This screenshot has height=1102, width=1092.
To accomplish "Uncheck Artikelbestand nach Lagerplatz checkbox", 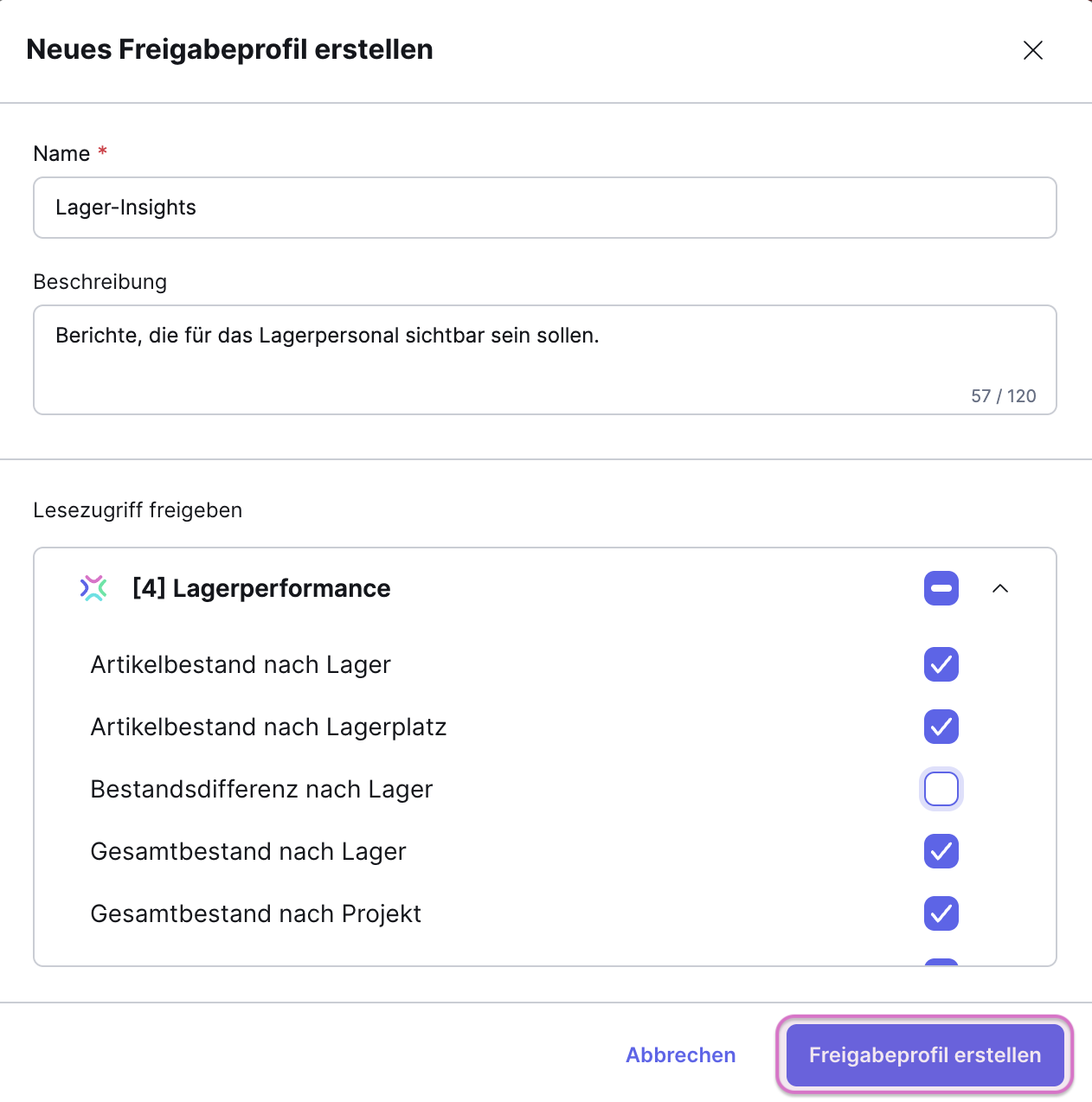I will tap(941, 727).
